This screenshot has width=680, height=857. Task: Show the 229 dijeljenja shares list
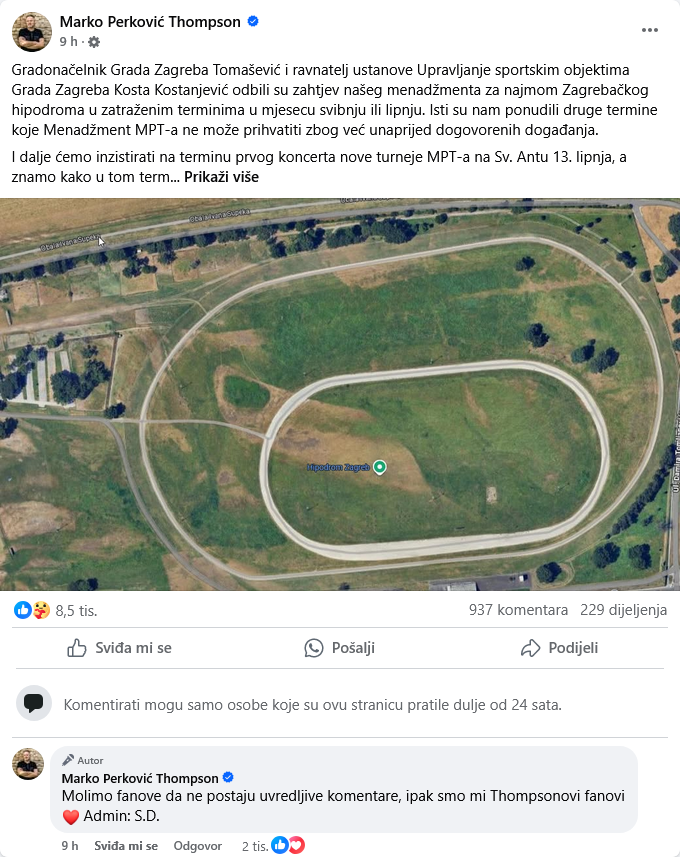624,610
